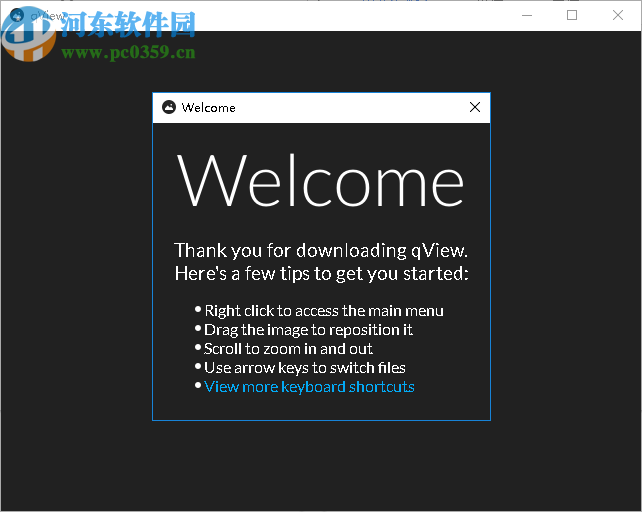The height and width of the screenshot is (512, 642).
Task: Close the Welcome dialog
Action: [x=475, y=107]
